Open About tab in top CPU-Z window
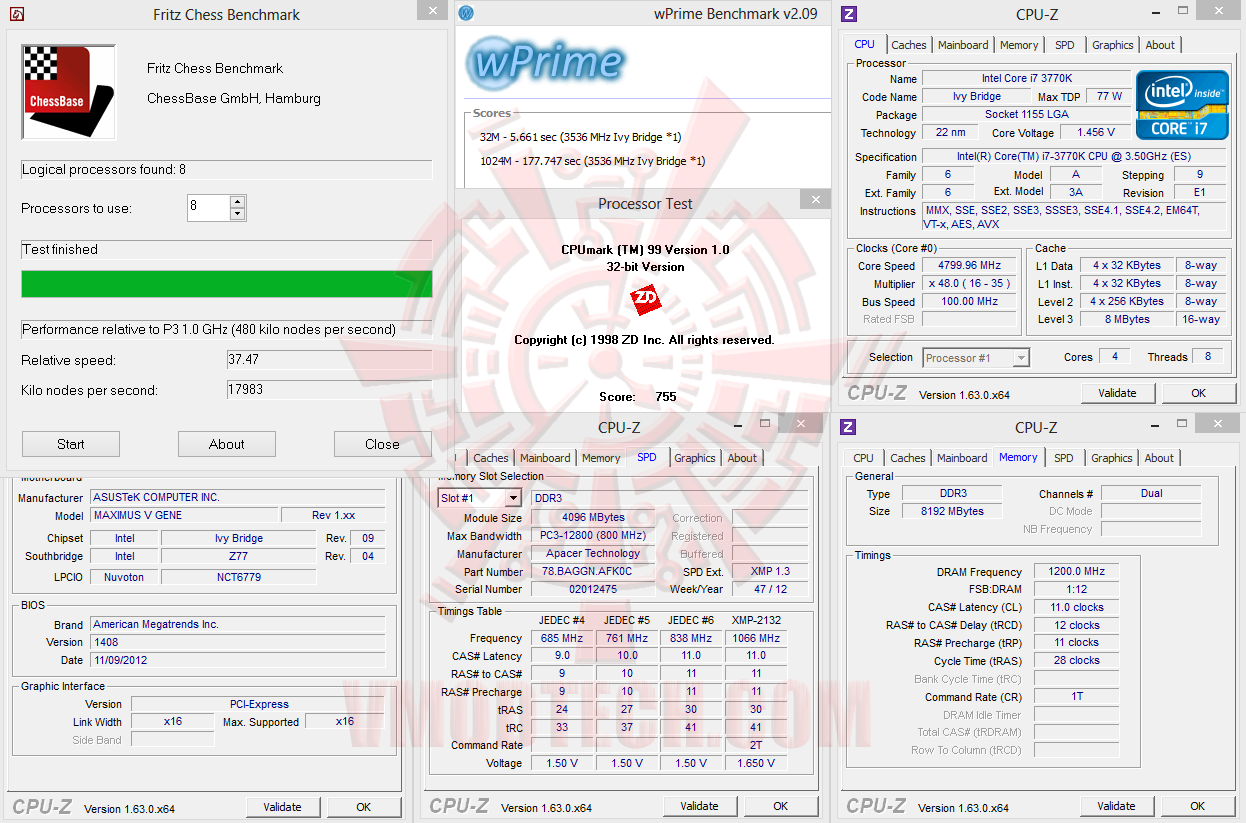This screenshot has height=823, width=1246. coord(1160,45)
